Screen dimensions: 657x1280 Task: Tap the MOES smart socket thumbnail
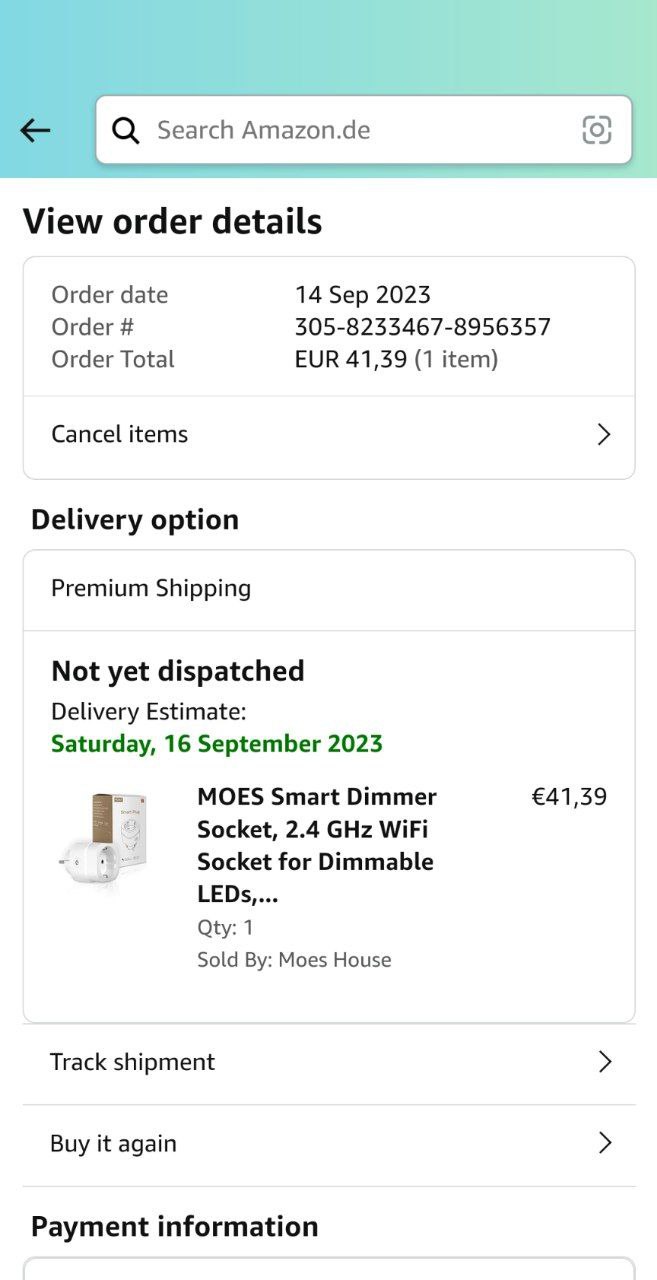click(104, 838)
